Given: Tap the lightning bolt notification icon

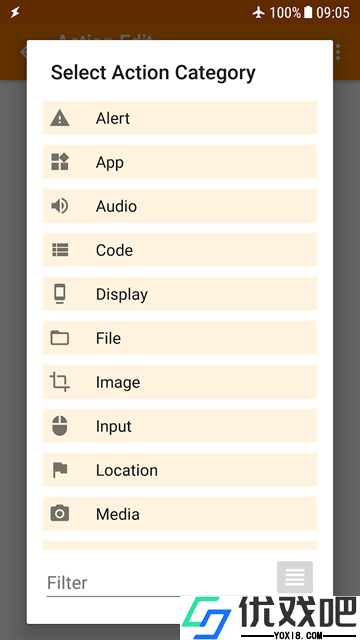Looking at the screenshot, I should tap(15, 12).
